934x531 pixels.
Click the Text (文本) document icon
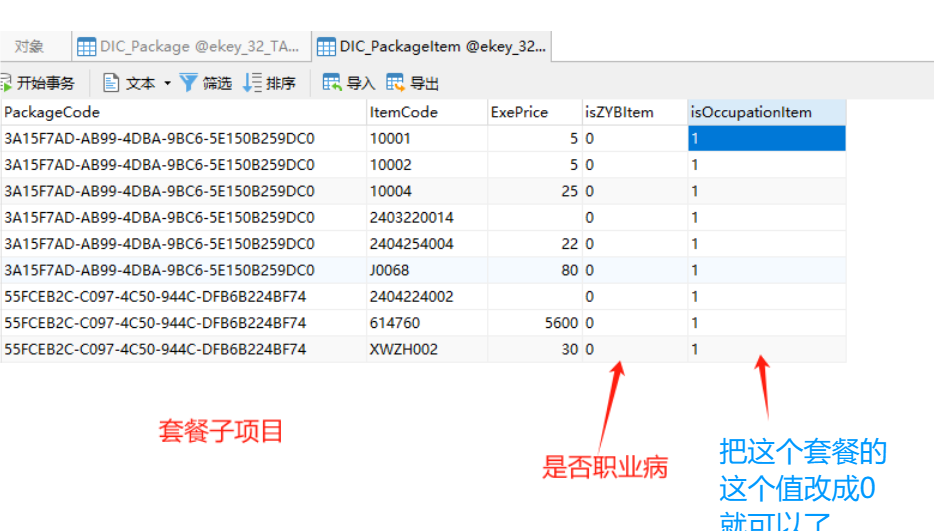(111, 83)
